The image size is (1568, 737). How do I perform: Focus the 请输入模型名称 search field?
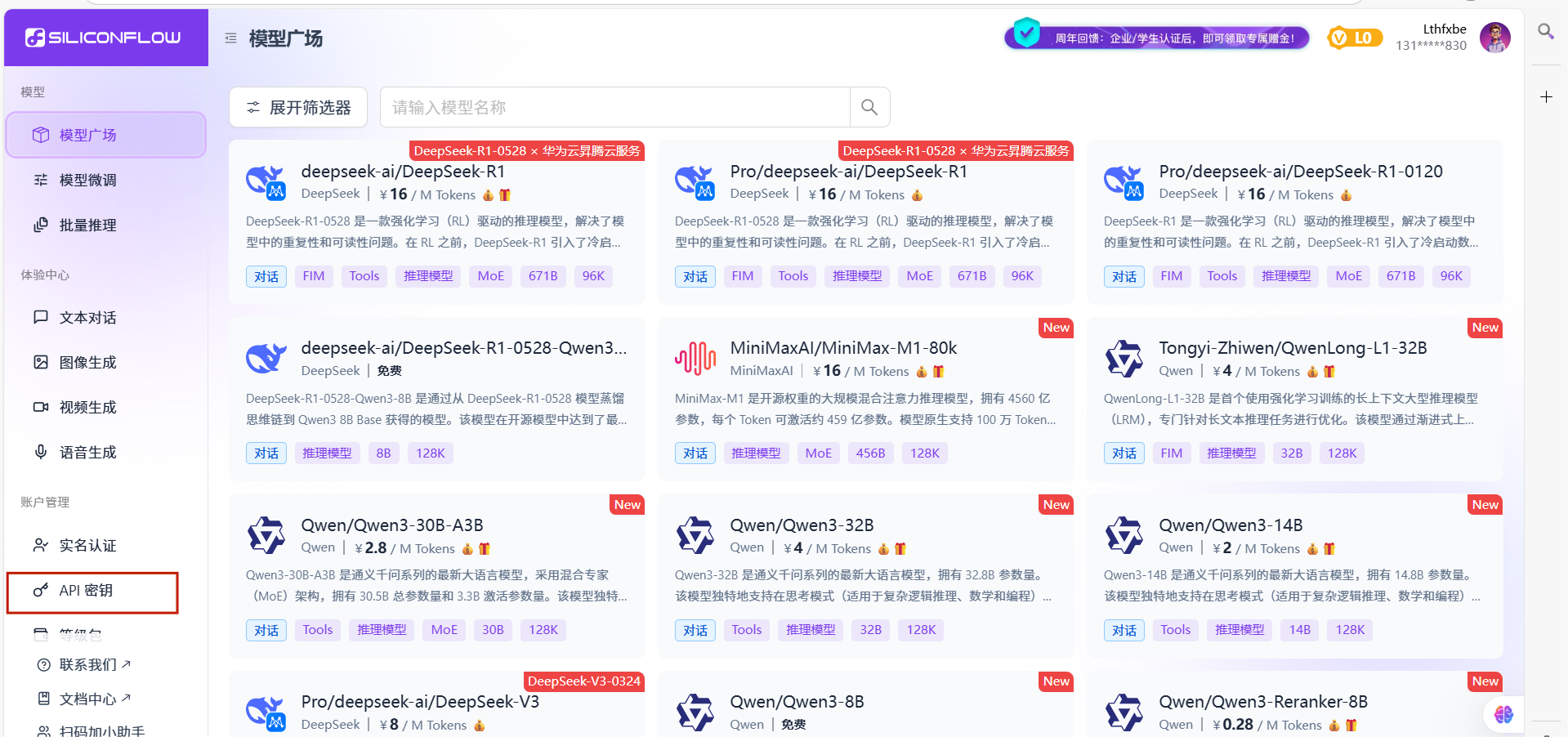pyautogui.click(x=615, y=107)
